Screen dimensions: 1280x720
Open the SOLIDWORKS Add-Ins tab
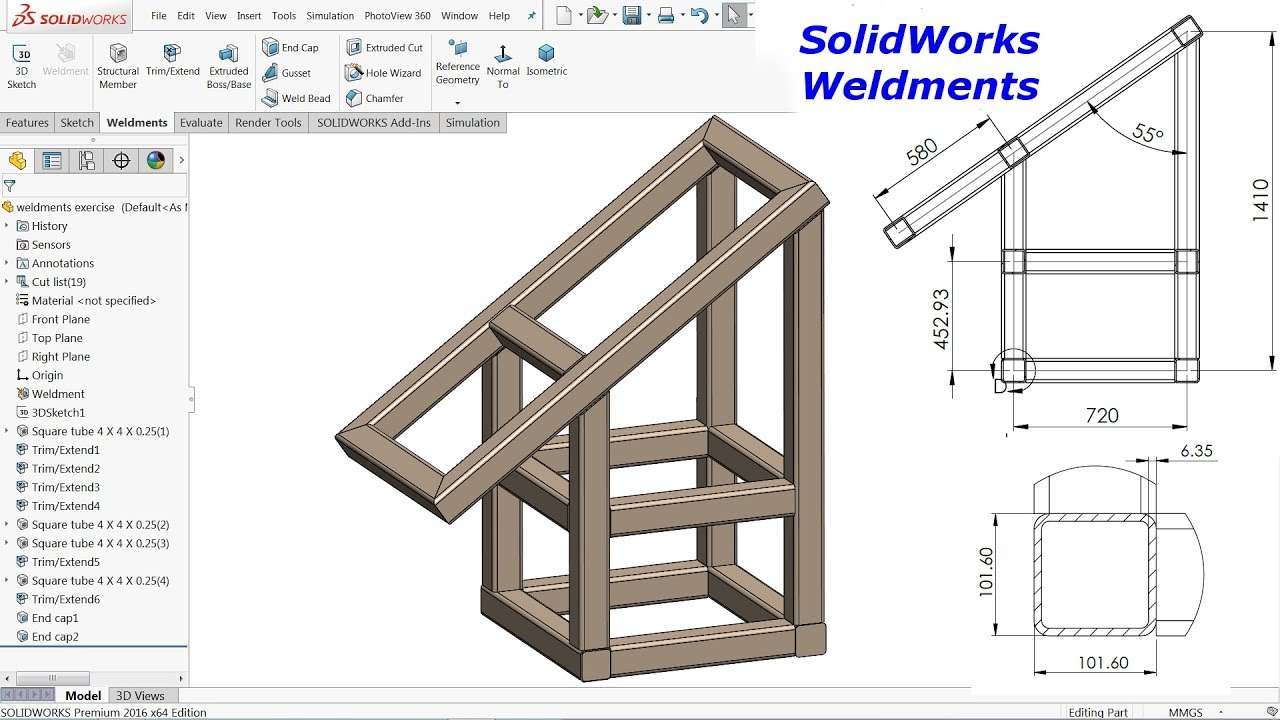point(374,123)
